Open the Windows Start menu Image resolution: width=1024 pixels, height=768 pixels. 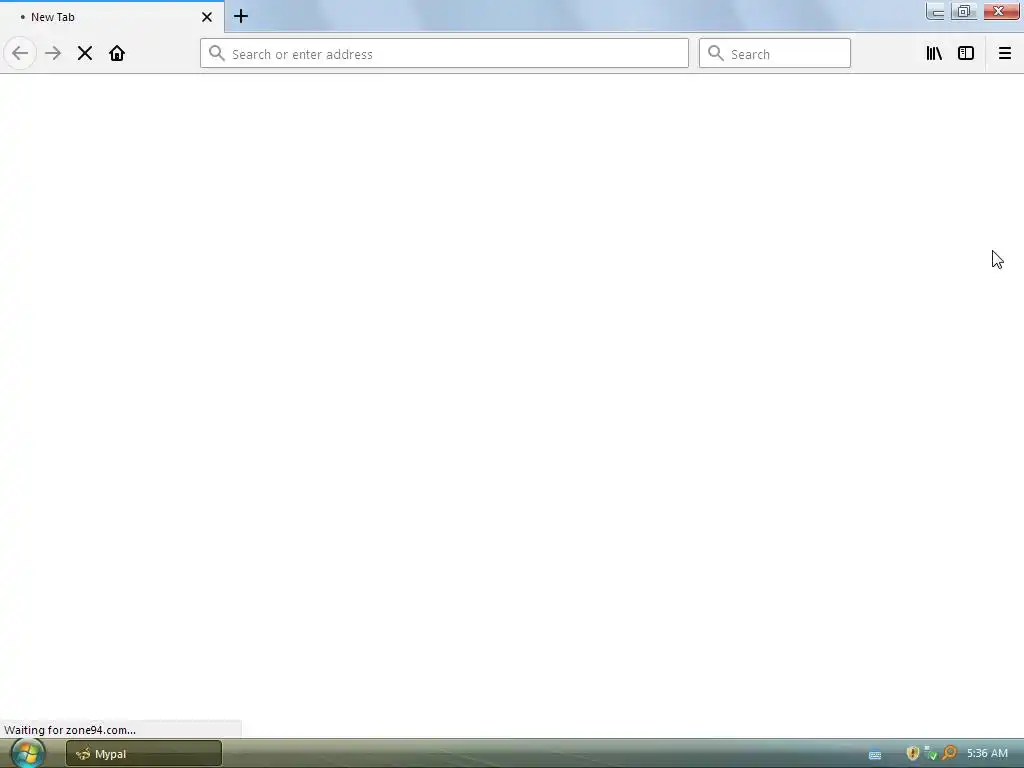tap(27, 754)
